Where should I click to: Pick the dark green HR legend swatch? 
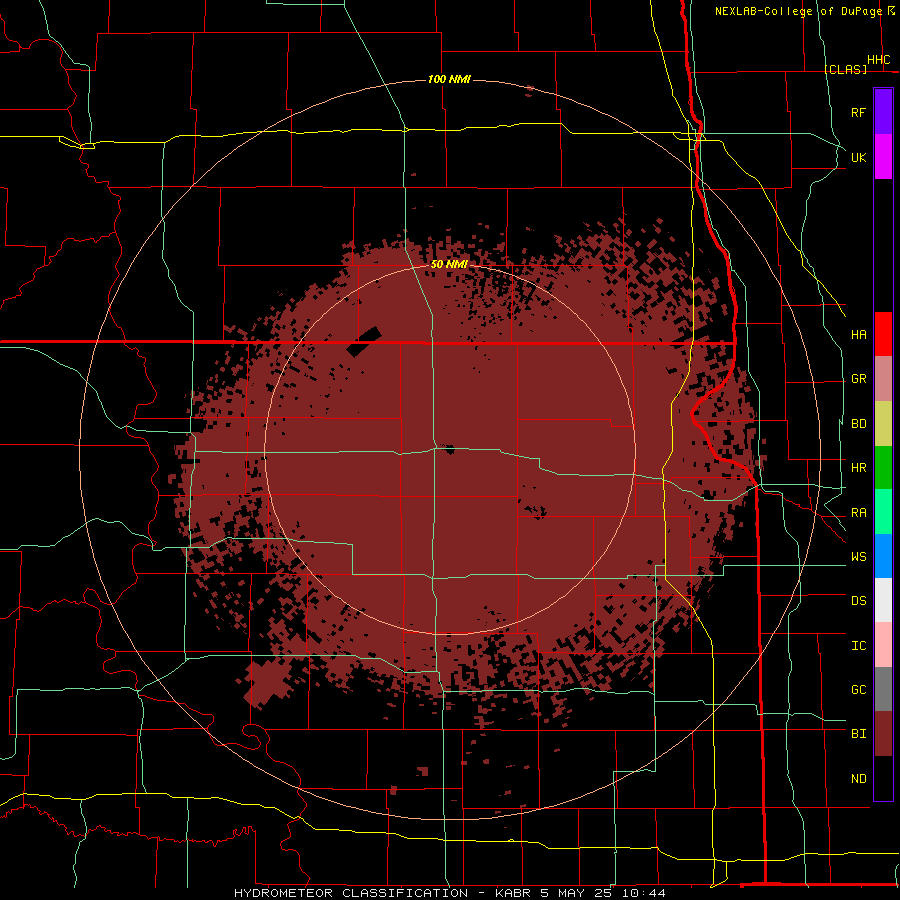(x=883, y=468)
